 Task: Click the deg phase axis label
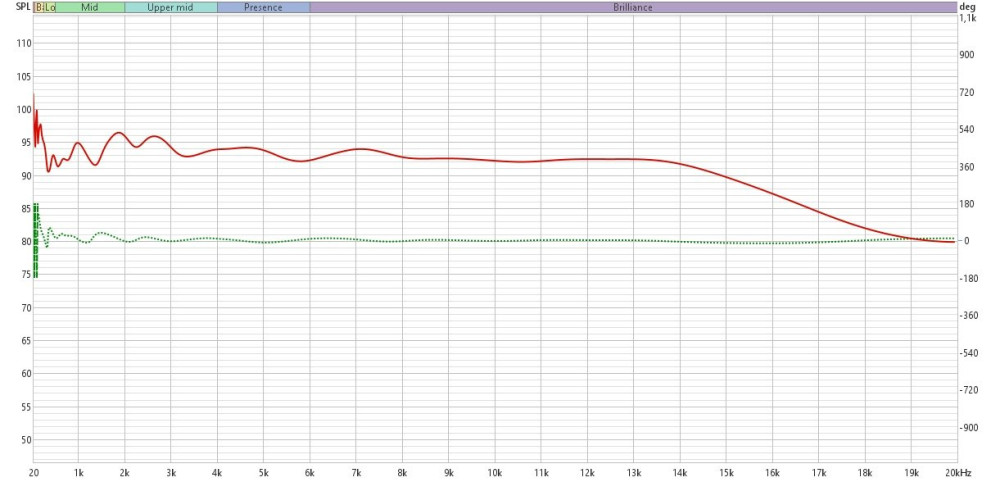(x=967, y=7)
